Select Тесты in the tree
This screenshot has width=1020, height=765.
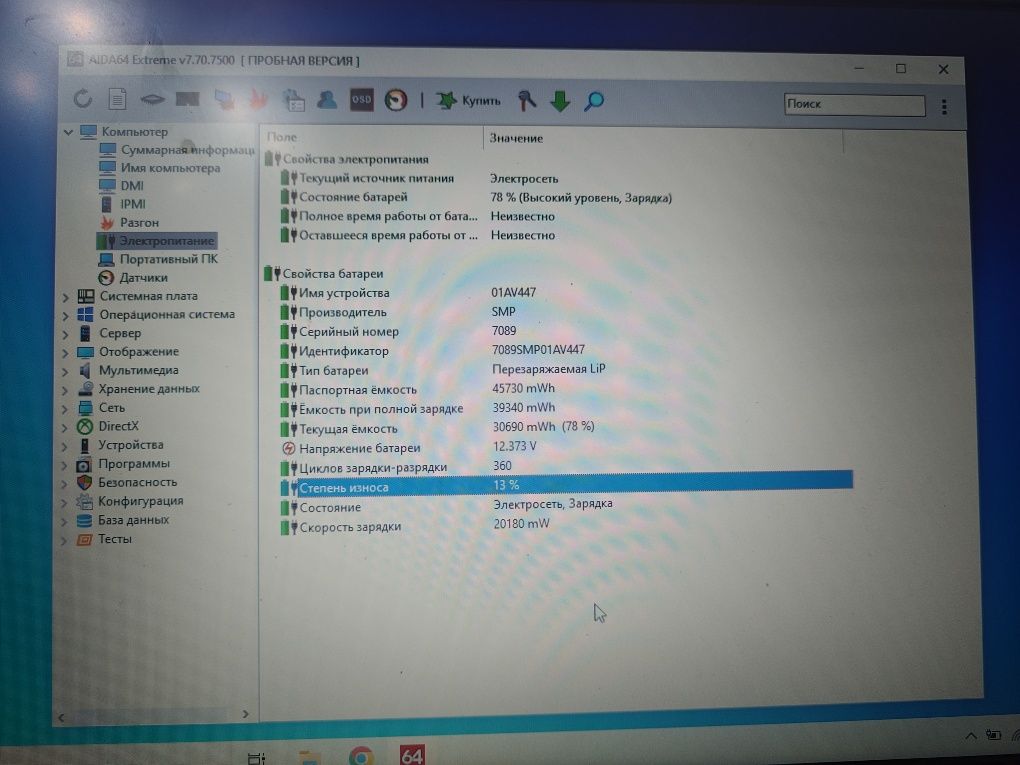[114, 539]
